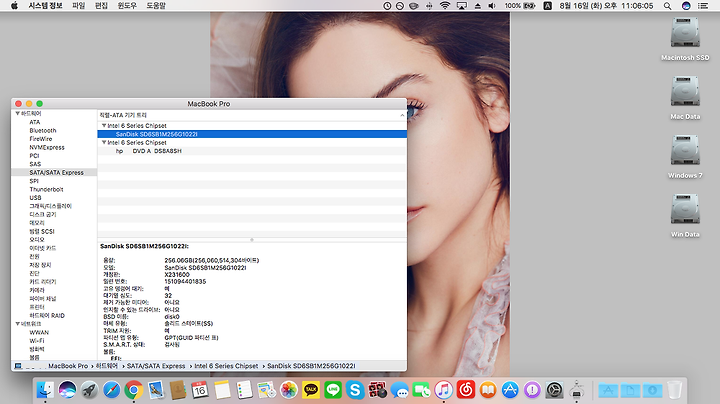720x404 pixels.
Task: Open Calendar showing 16 in Dock
Action: (200, 390)
